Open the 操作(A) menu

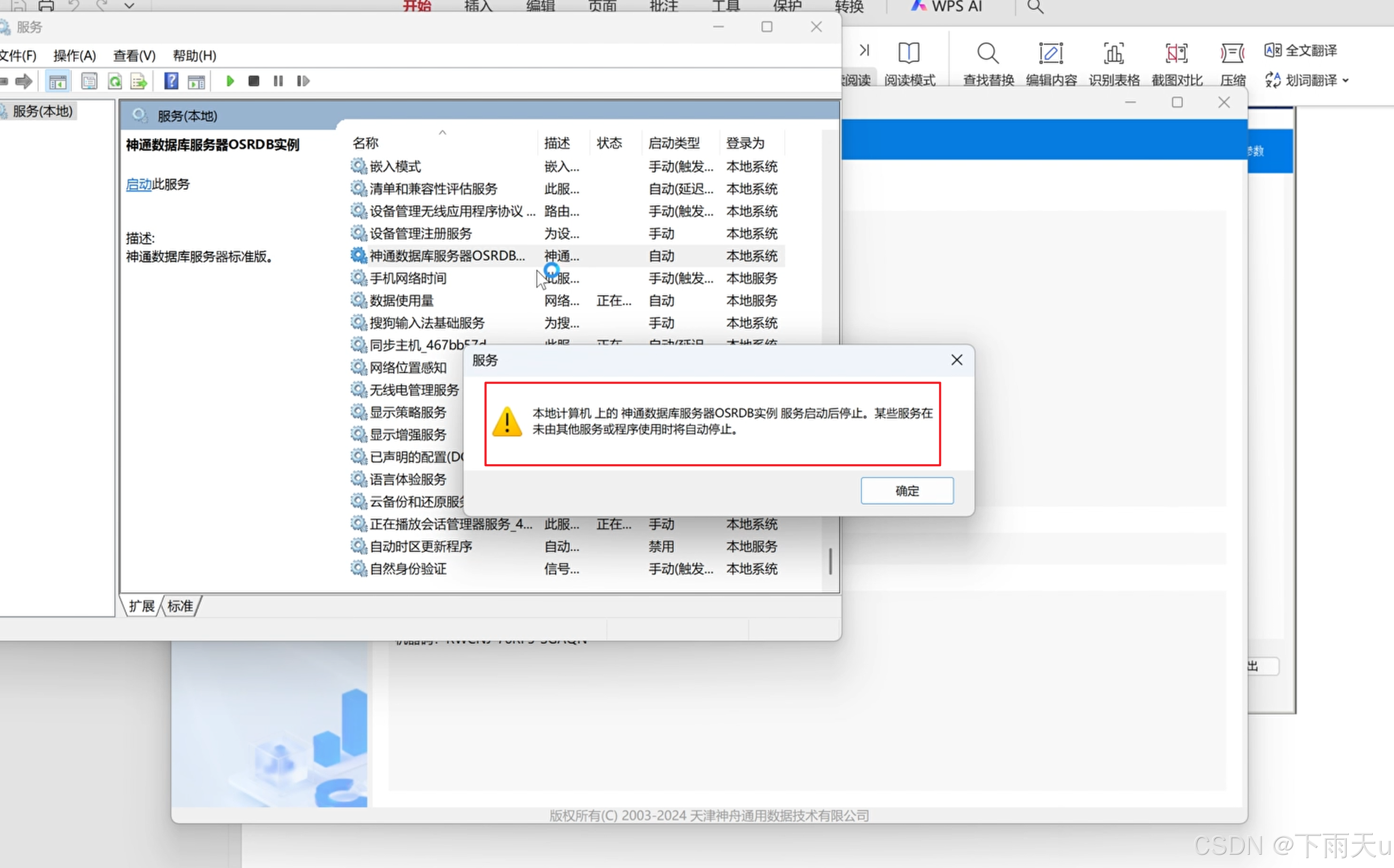point(75,56)
